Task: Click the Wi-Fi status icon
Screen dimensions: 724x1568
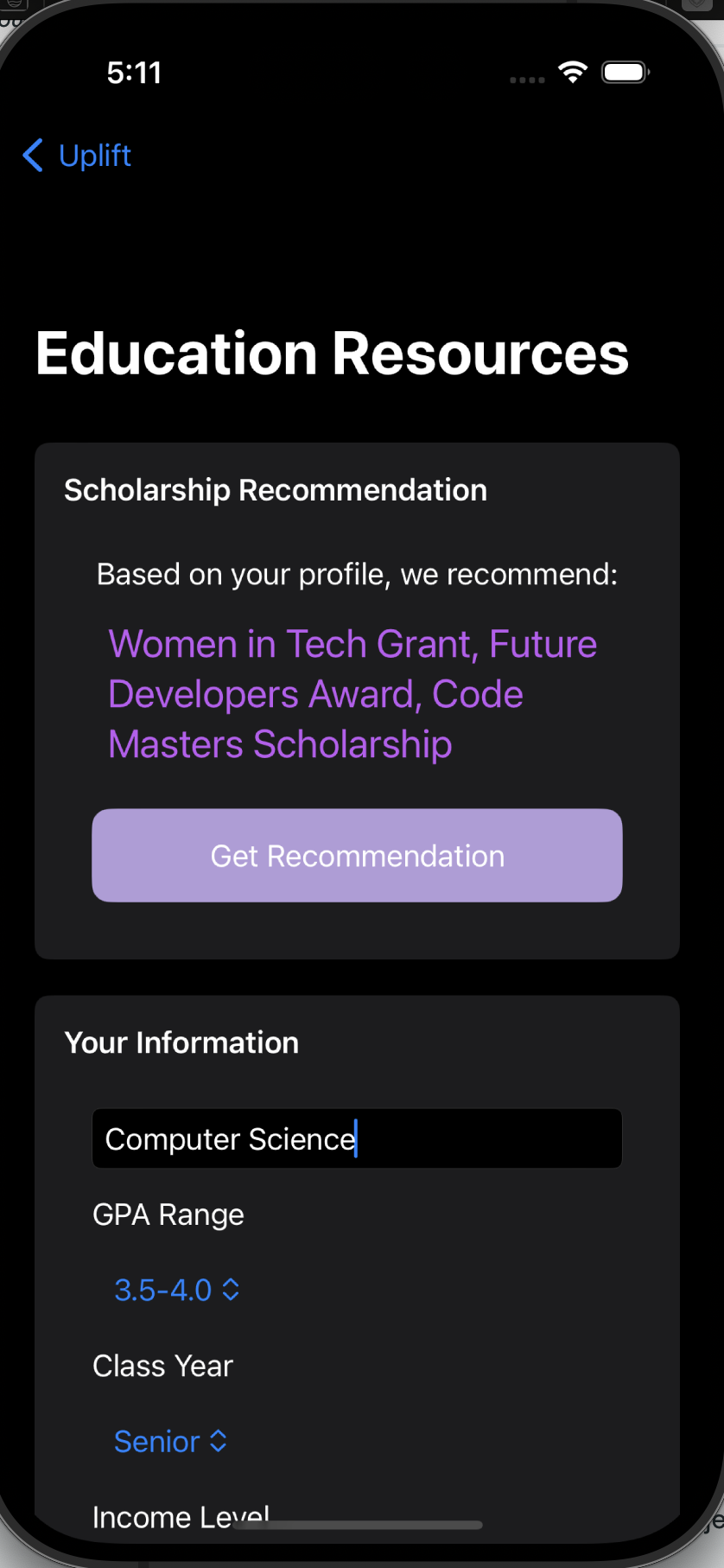Action: click(x=572, y=73)
